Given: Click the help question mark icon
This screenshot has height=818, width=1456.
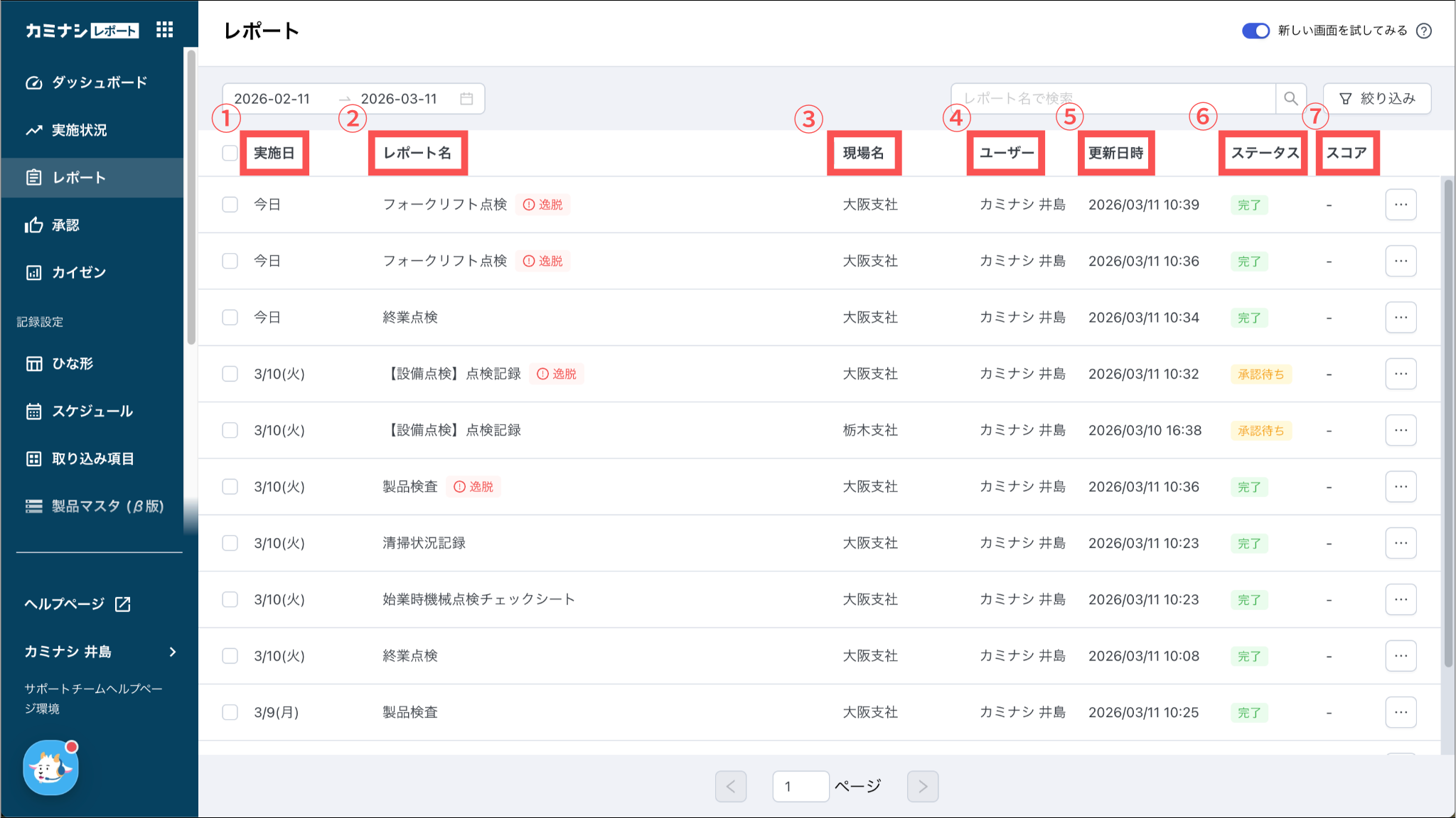Looking at the screenshot, I should click(x=1424, y=31).
